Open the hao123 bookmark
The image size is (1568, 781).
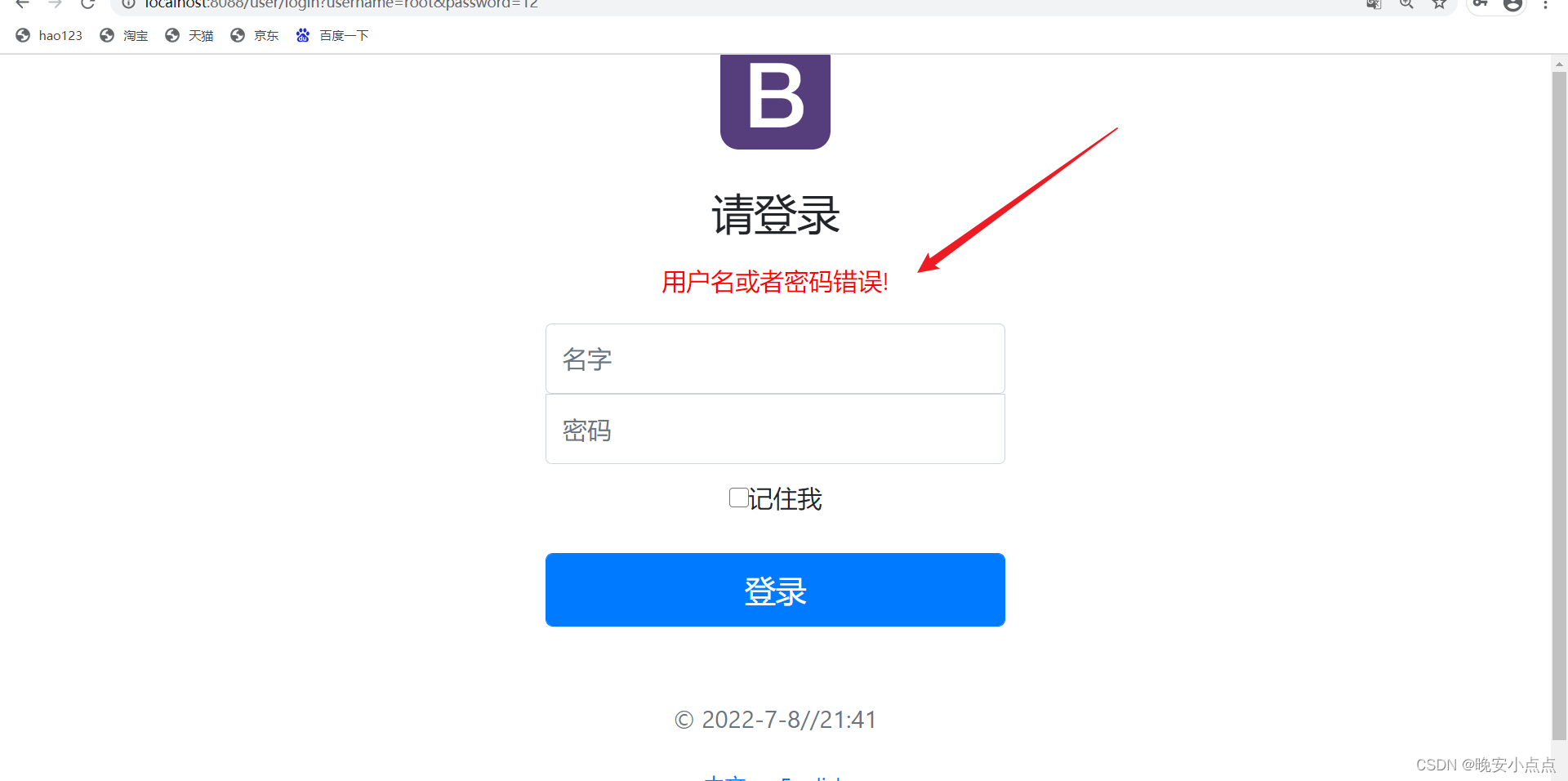[x=50, y=35]
